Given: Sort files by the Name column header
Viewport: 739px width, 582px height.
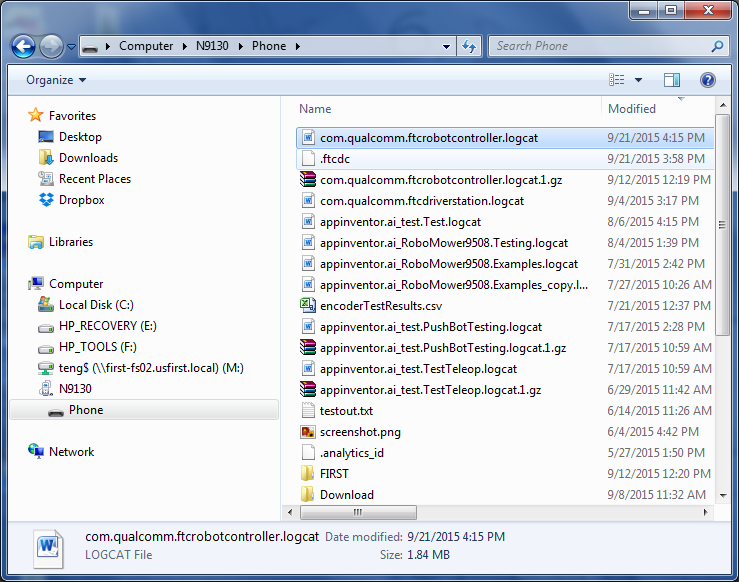Looking at the screenshot, I should click(315, 109).
